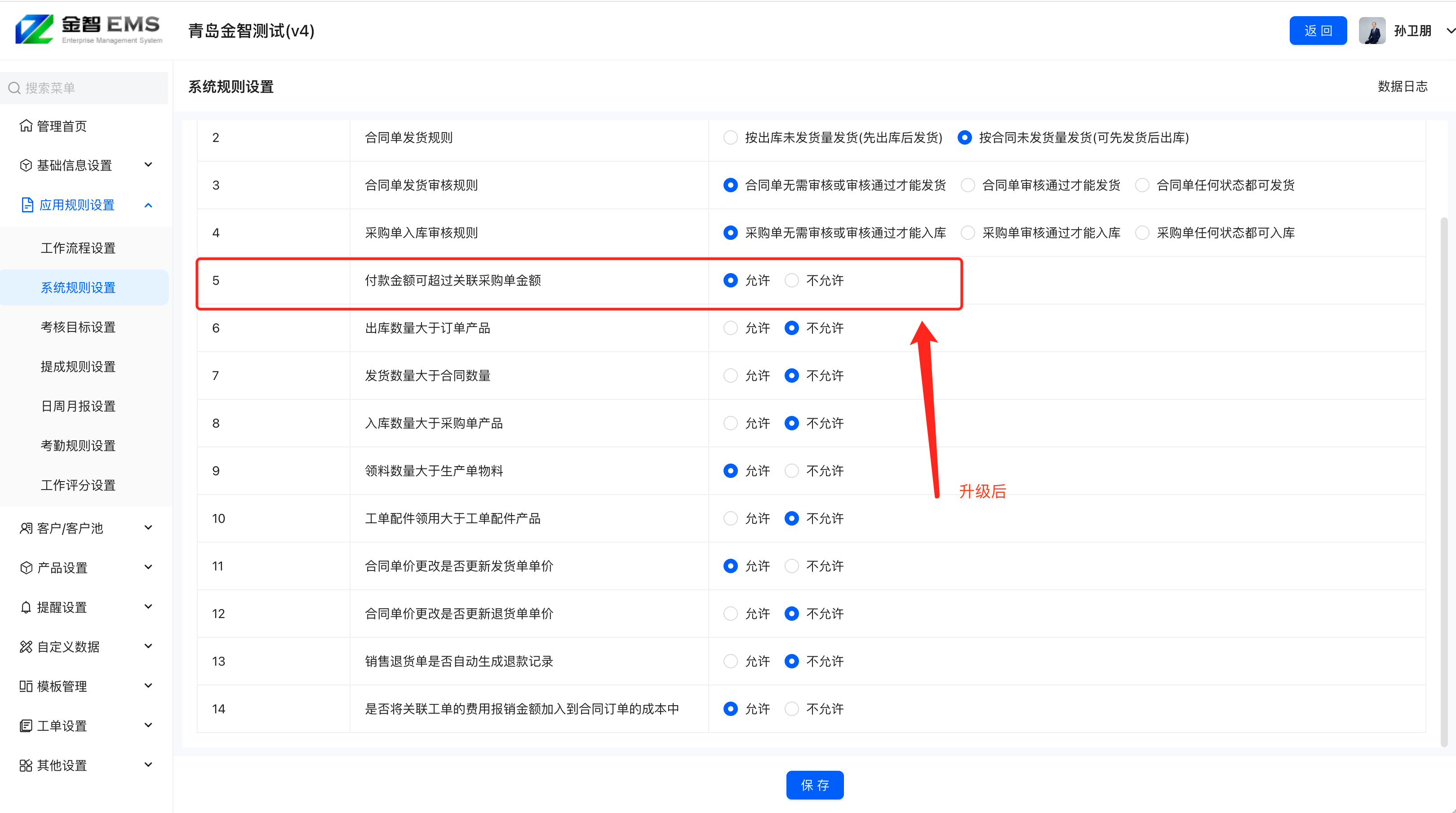The height and width of the screenshot is (813, 1456).
Task: Collapse the 应用规则设置 submenu chevron
Action: [x=148, y=205]
